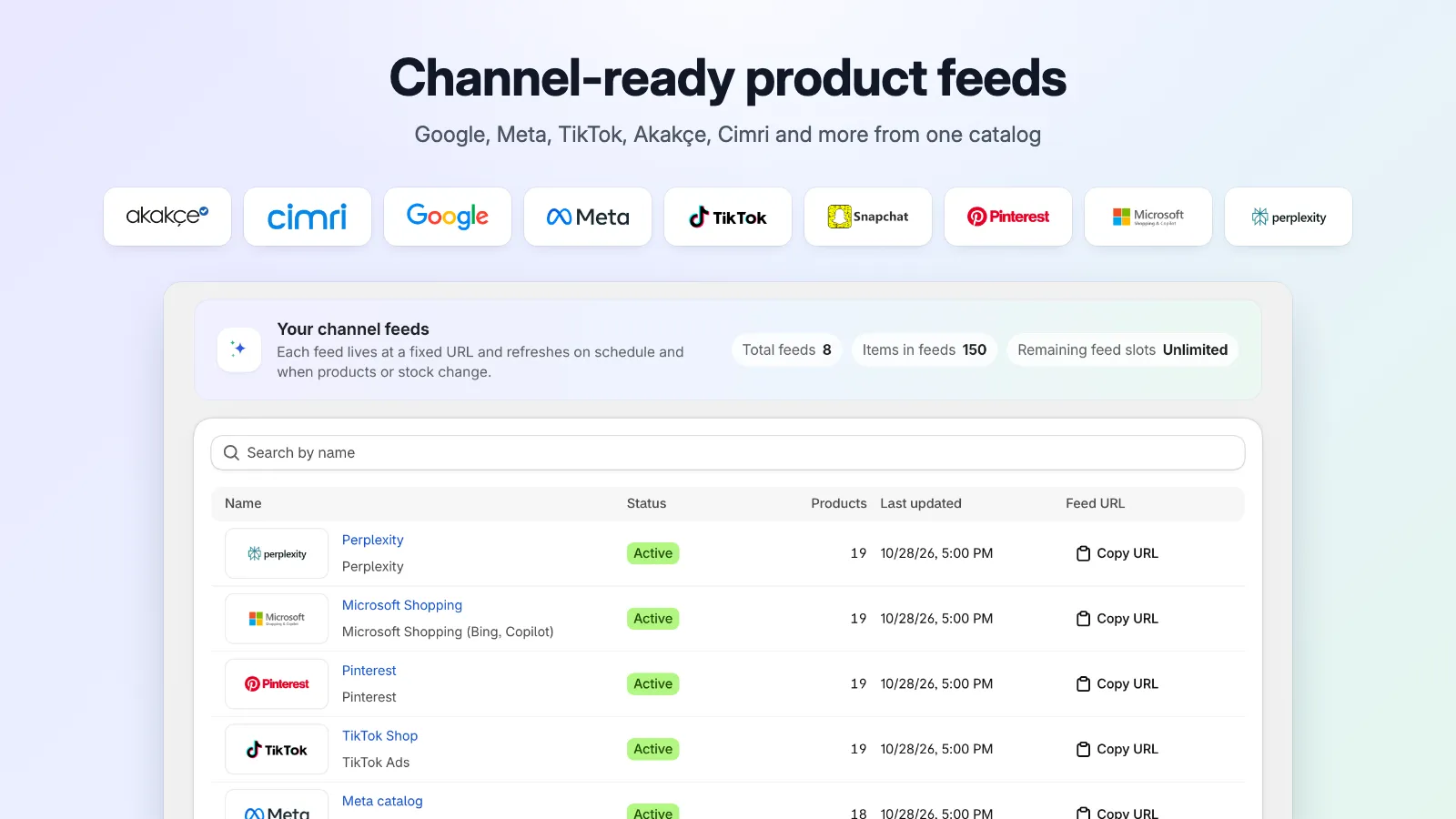The image size is (1456, 819).
Task: Click the Akakçe channel logo card
Action: coord(167,217)
